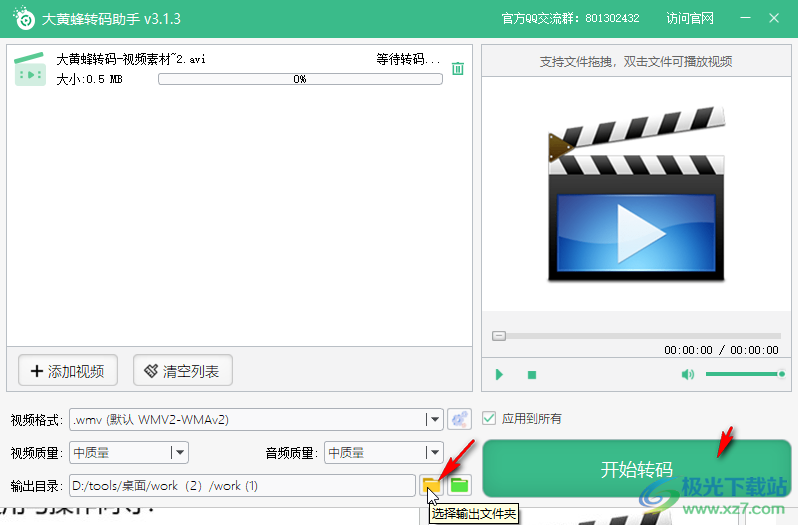This screenshot has height=525, width=798.
Task: Delete the queued avi file with trash icon
Action: point(458,69)
